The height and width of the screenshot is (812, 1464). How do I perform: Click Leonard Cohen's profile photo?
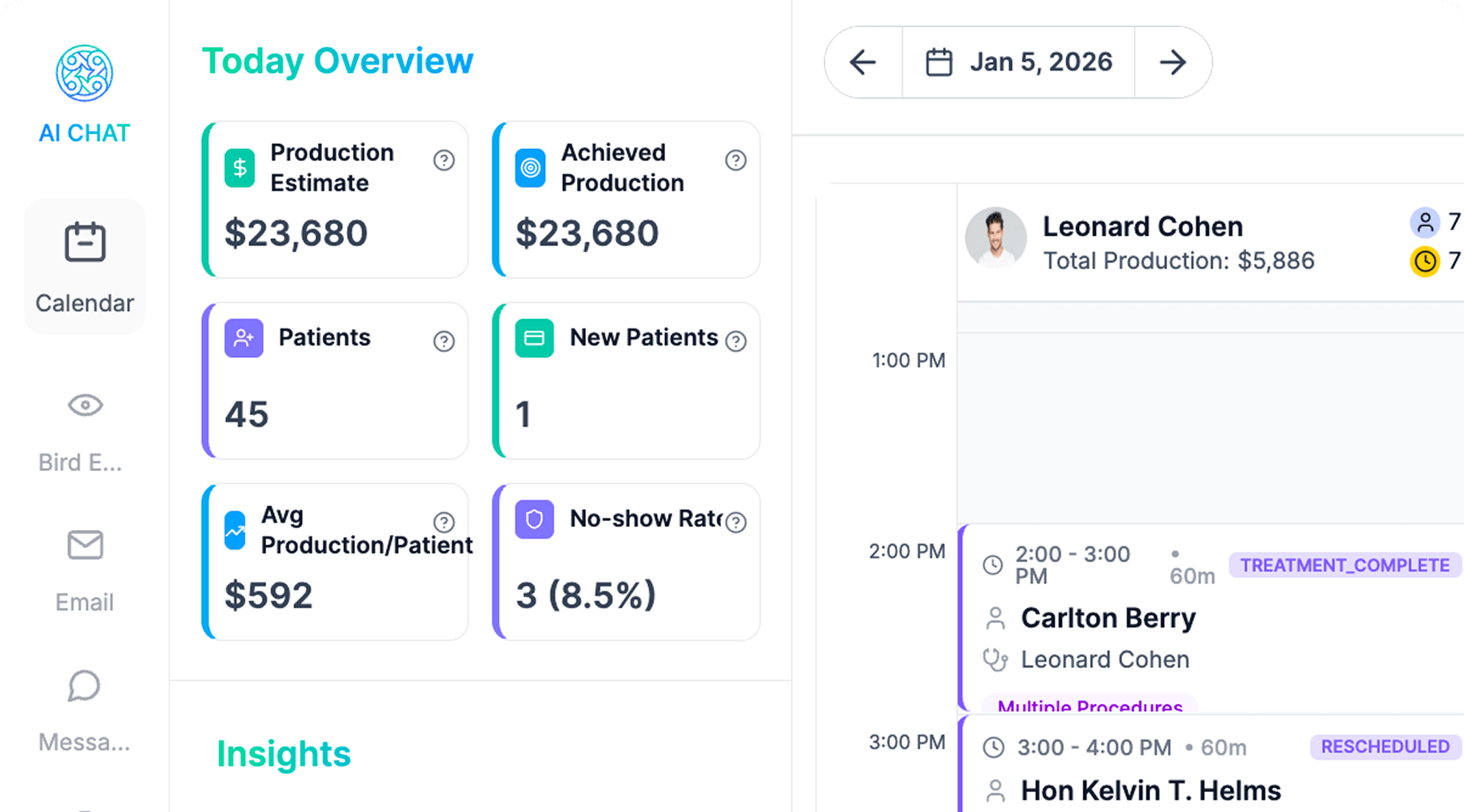(996, 237)
